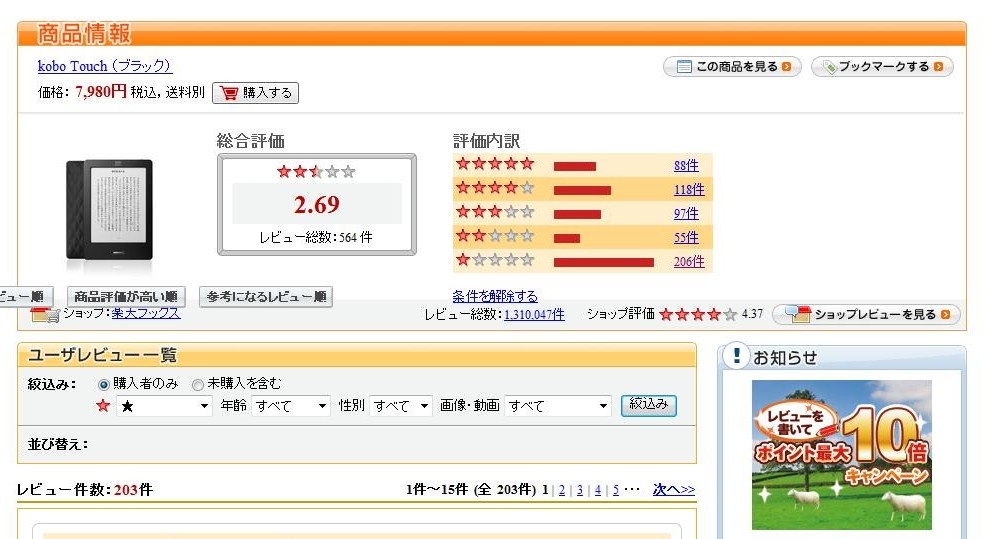The image size is (985, 539).
Task: Select the 購入者のみ radio button
Action: (x=104, y=384)
